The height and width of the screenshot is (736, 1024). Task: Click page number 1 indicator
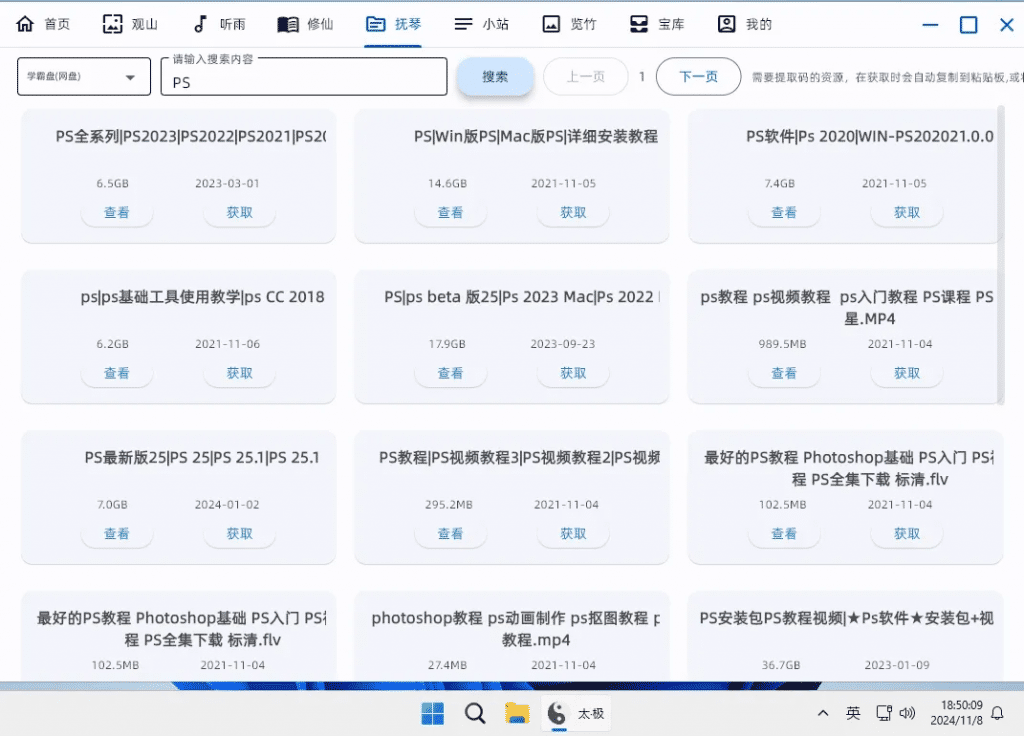[642, 76]
